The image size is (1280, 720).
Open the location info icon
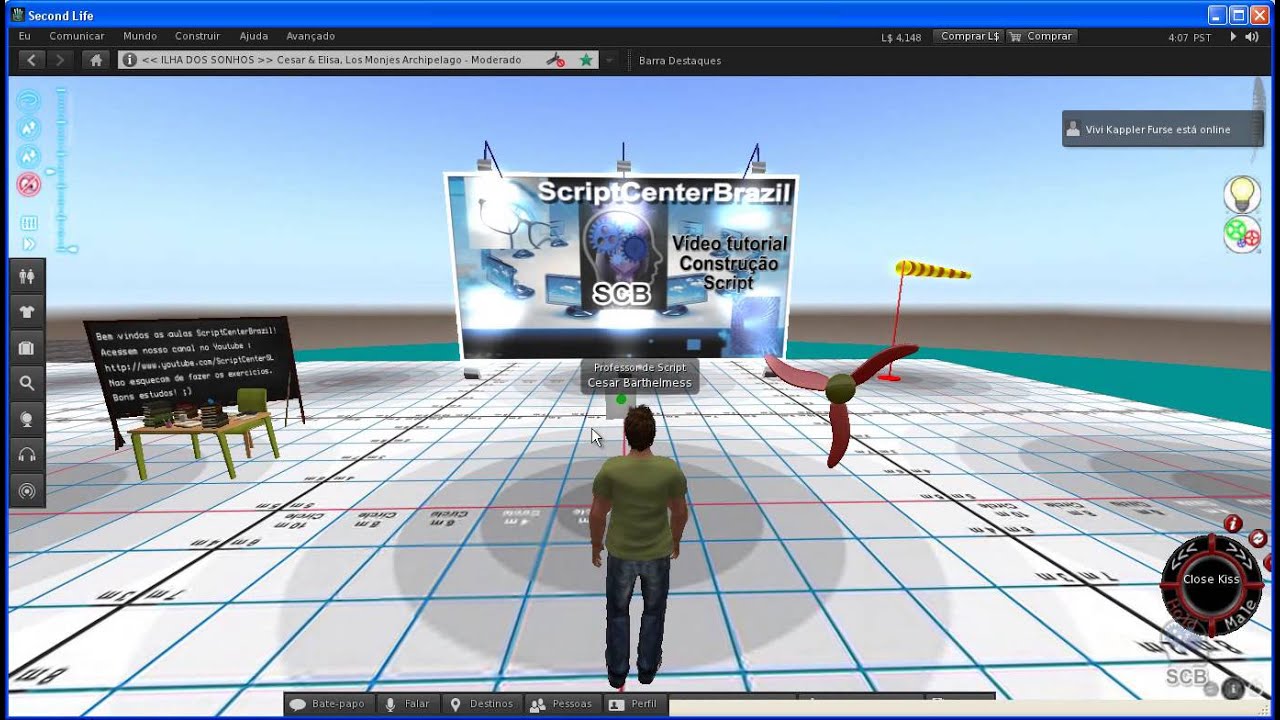[128, 60]
